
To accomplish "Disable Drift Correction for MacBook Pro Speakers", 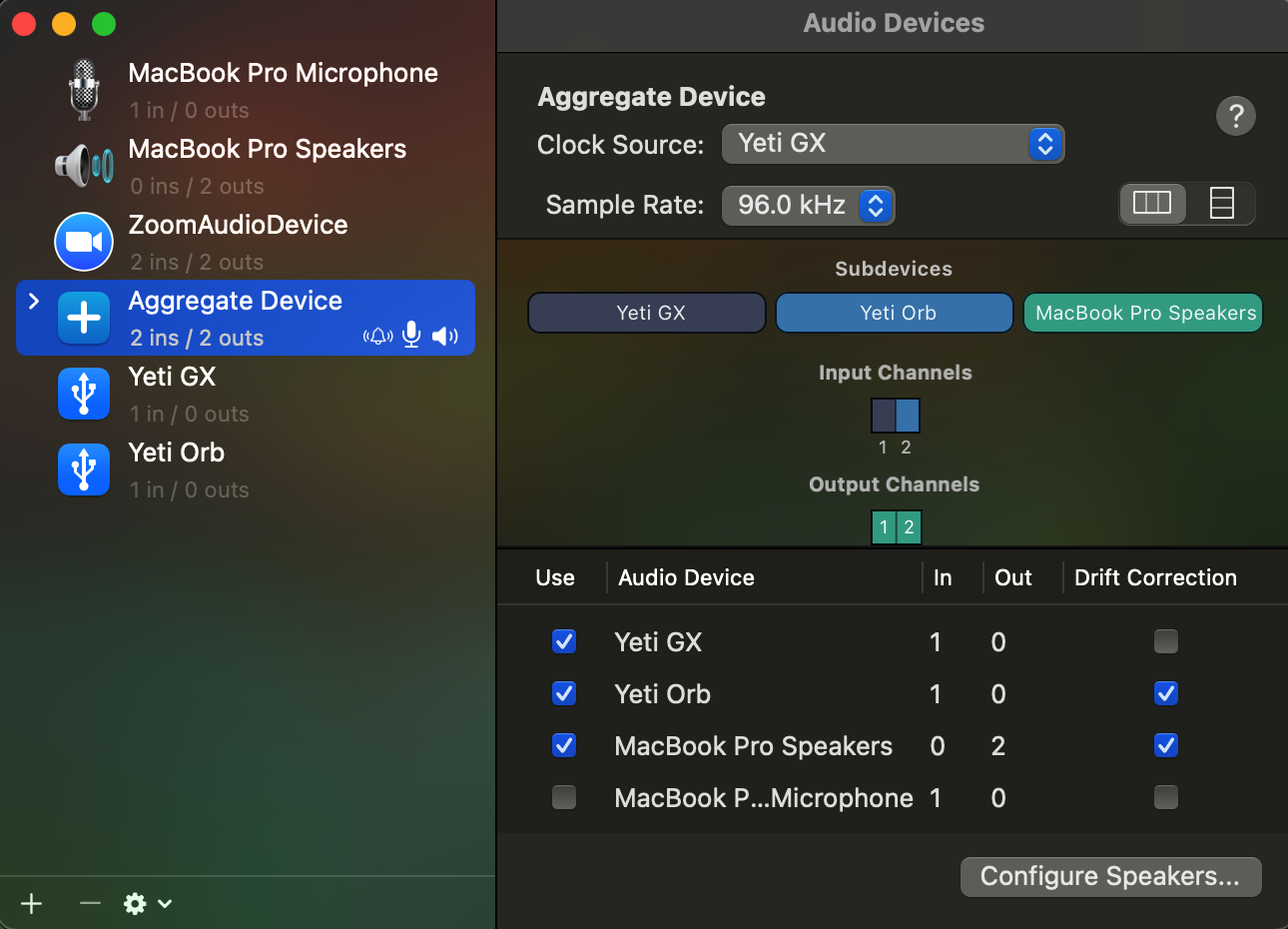I will pos(1166,745).
